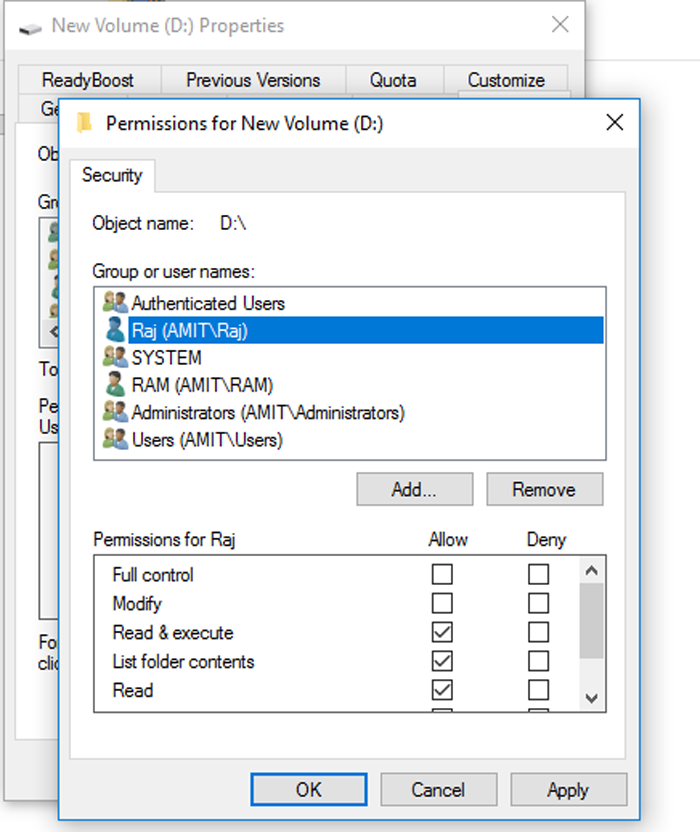
Task: Click the Remove button
Action: pyautogui.click(x=545, y=489)
